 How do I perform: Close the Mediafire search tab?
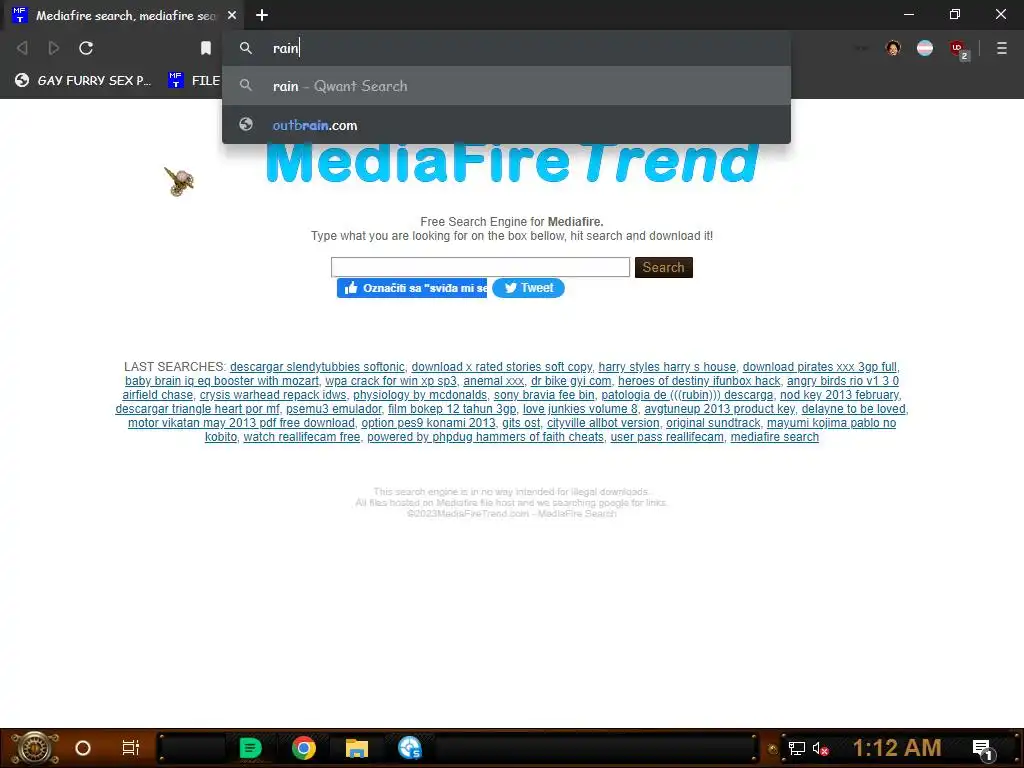(232, 15)
